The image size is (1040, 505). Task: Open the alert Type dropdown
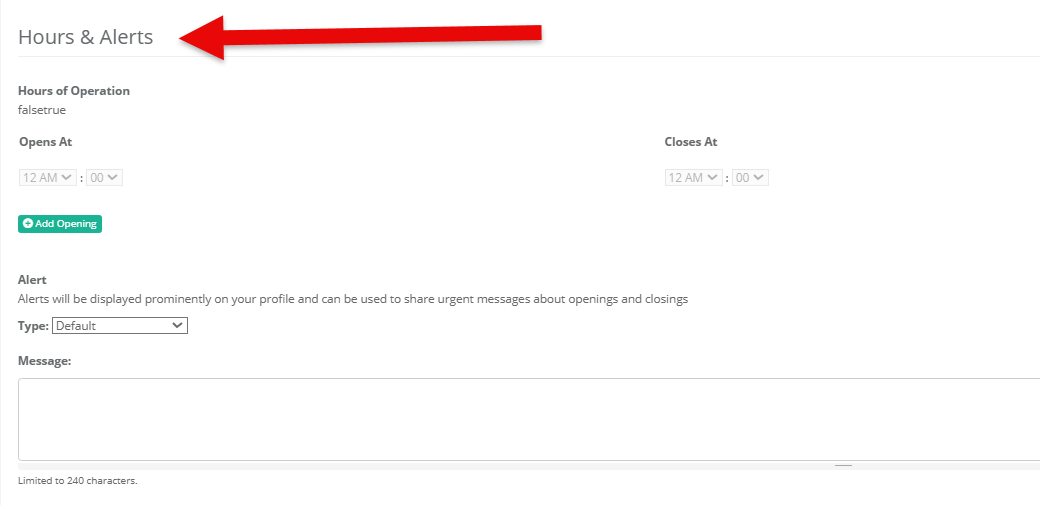coord(120,326)
